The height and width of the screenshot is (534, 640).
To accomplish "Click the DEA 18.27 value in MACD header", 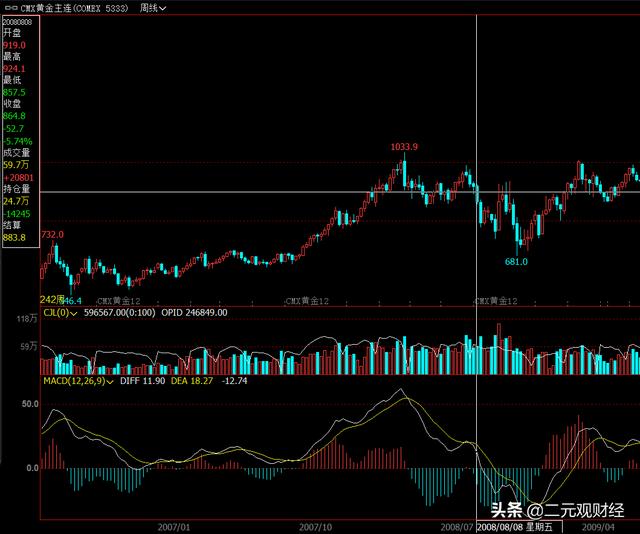I will [190, 381].
